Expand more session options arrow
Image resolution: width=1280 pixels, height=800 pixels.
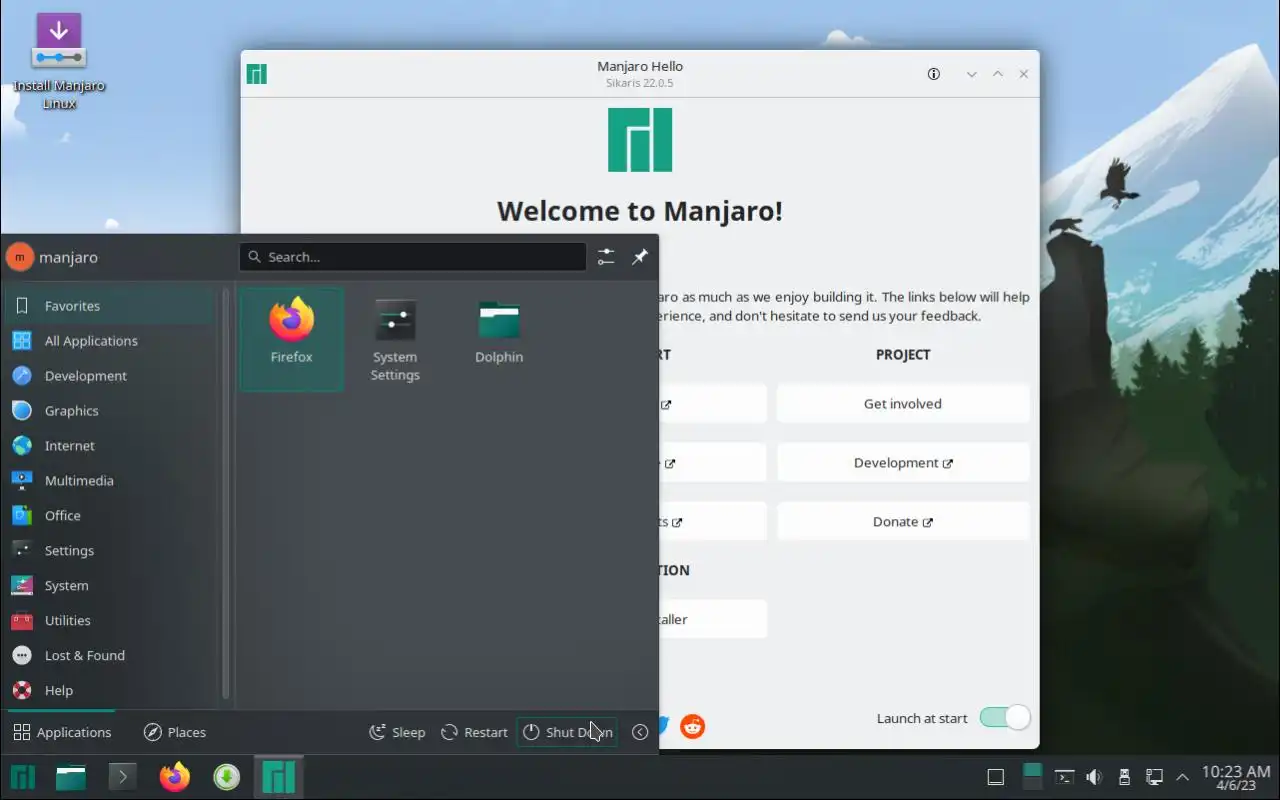pos(640,732)
